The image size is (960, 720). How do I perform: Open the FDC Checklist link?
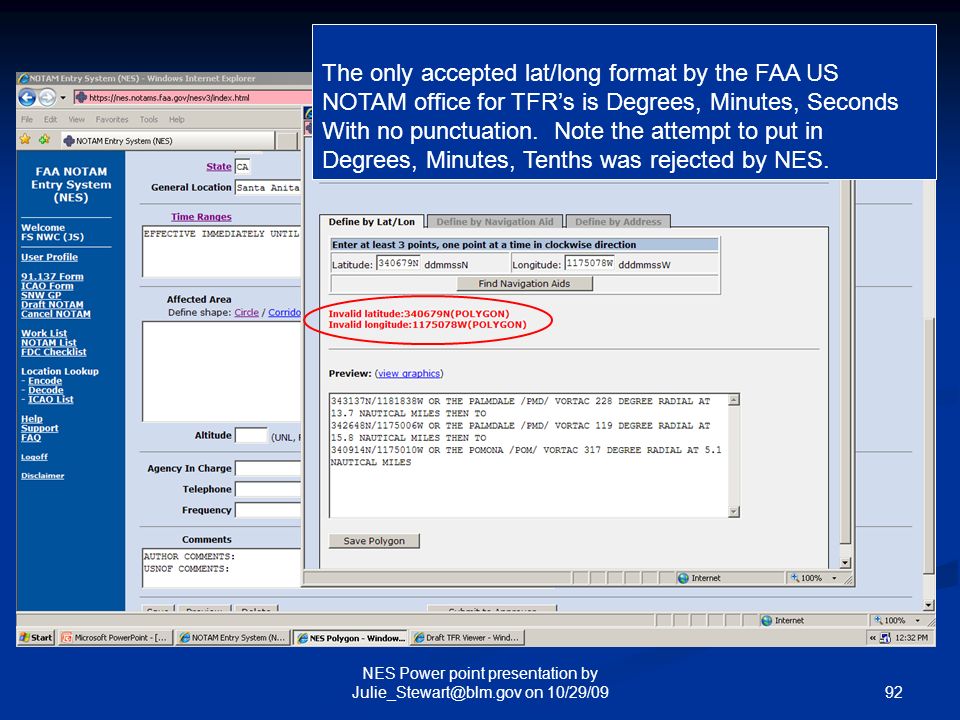click(x=54, y=352)
